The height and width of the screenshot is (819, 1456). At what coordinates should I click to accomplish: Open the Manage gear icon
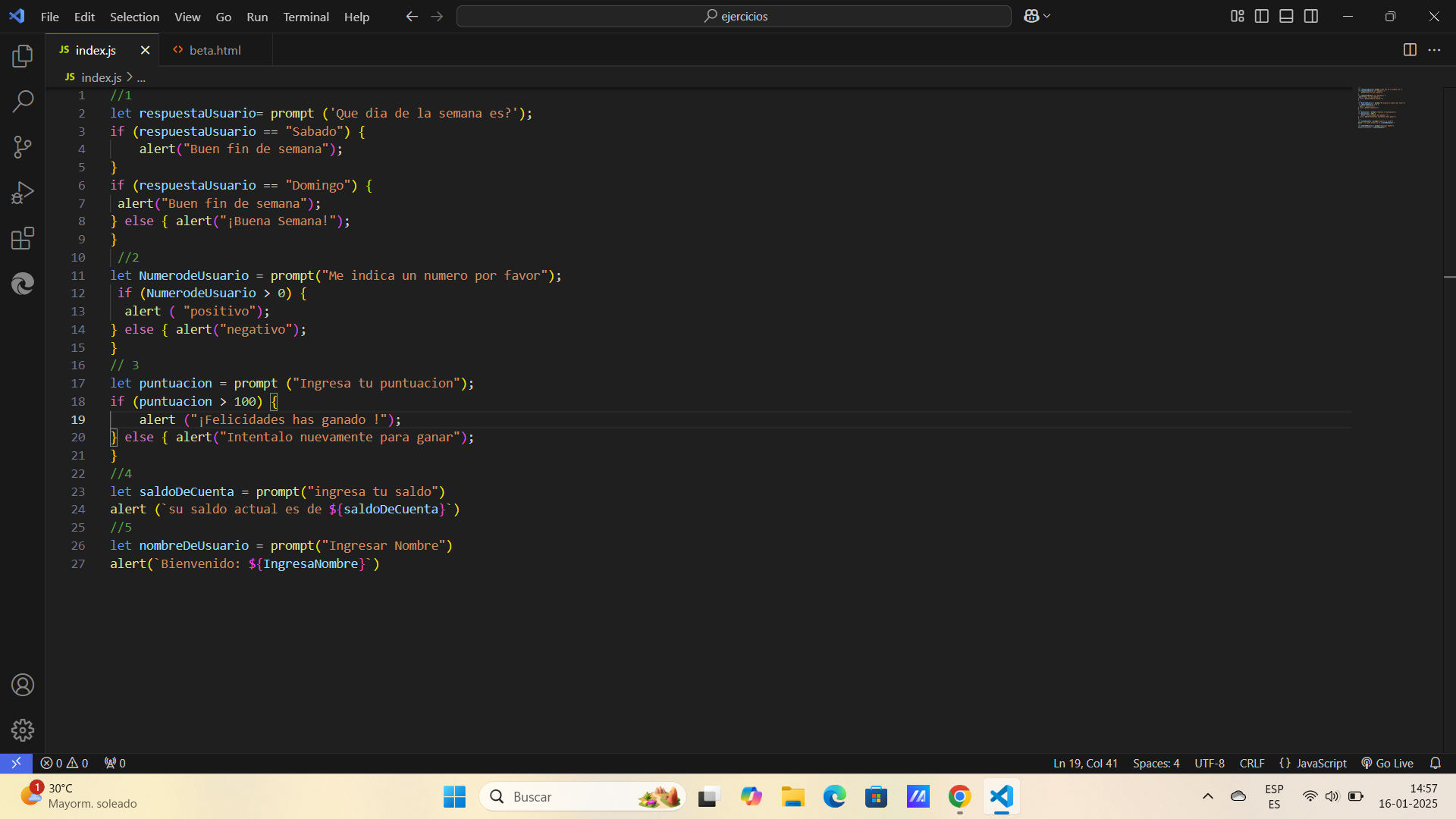pos(23,730)
